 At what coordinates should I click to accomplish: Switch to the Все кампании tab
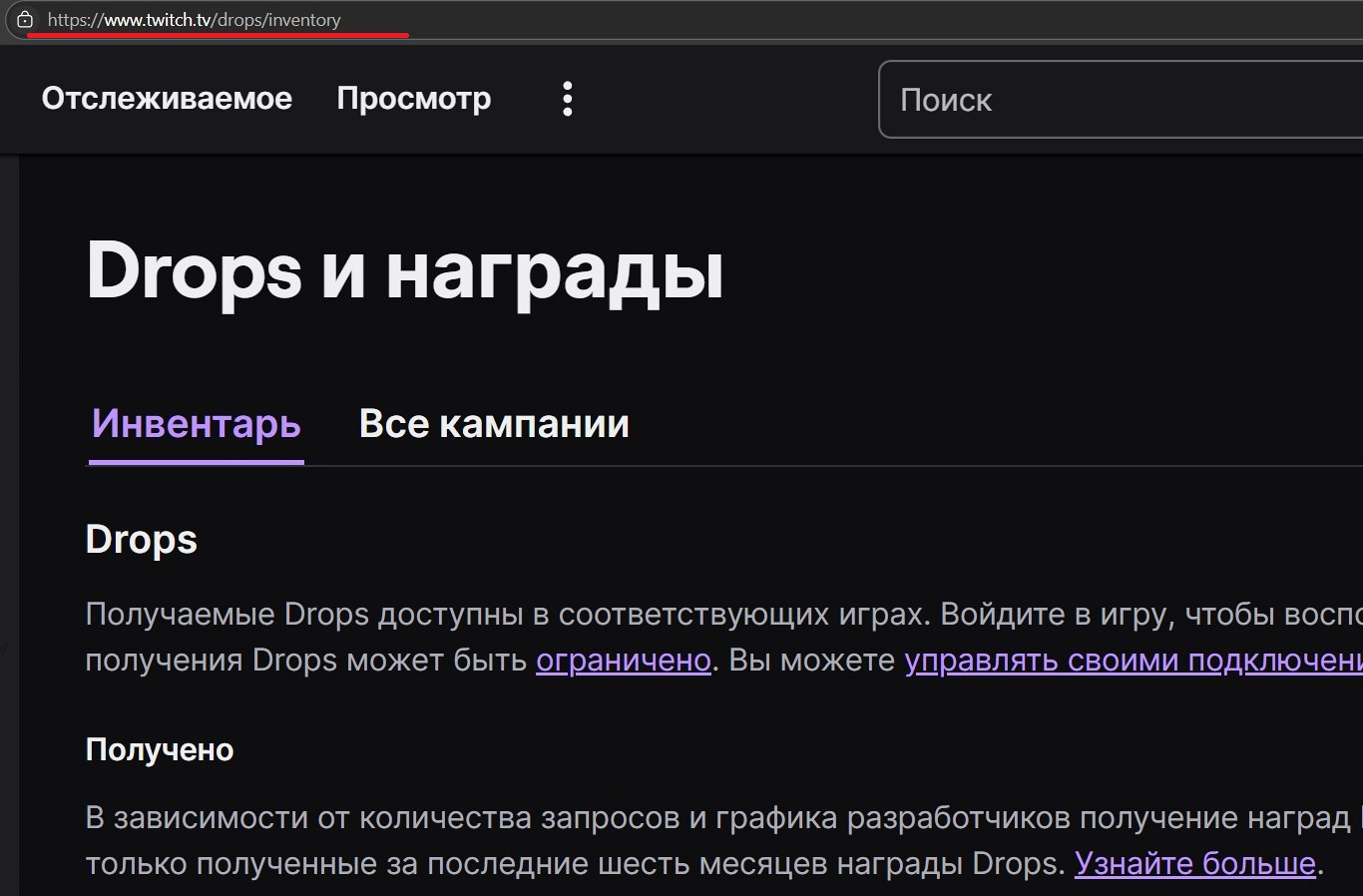coord(494,424)
